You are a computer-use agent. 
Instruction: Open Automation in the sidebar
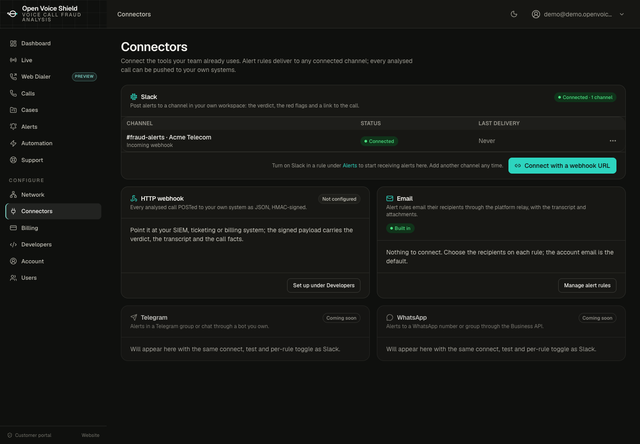53,144
